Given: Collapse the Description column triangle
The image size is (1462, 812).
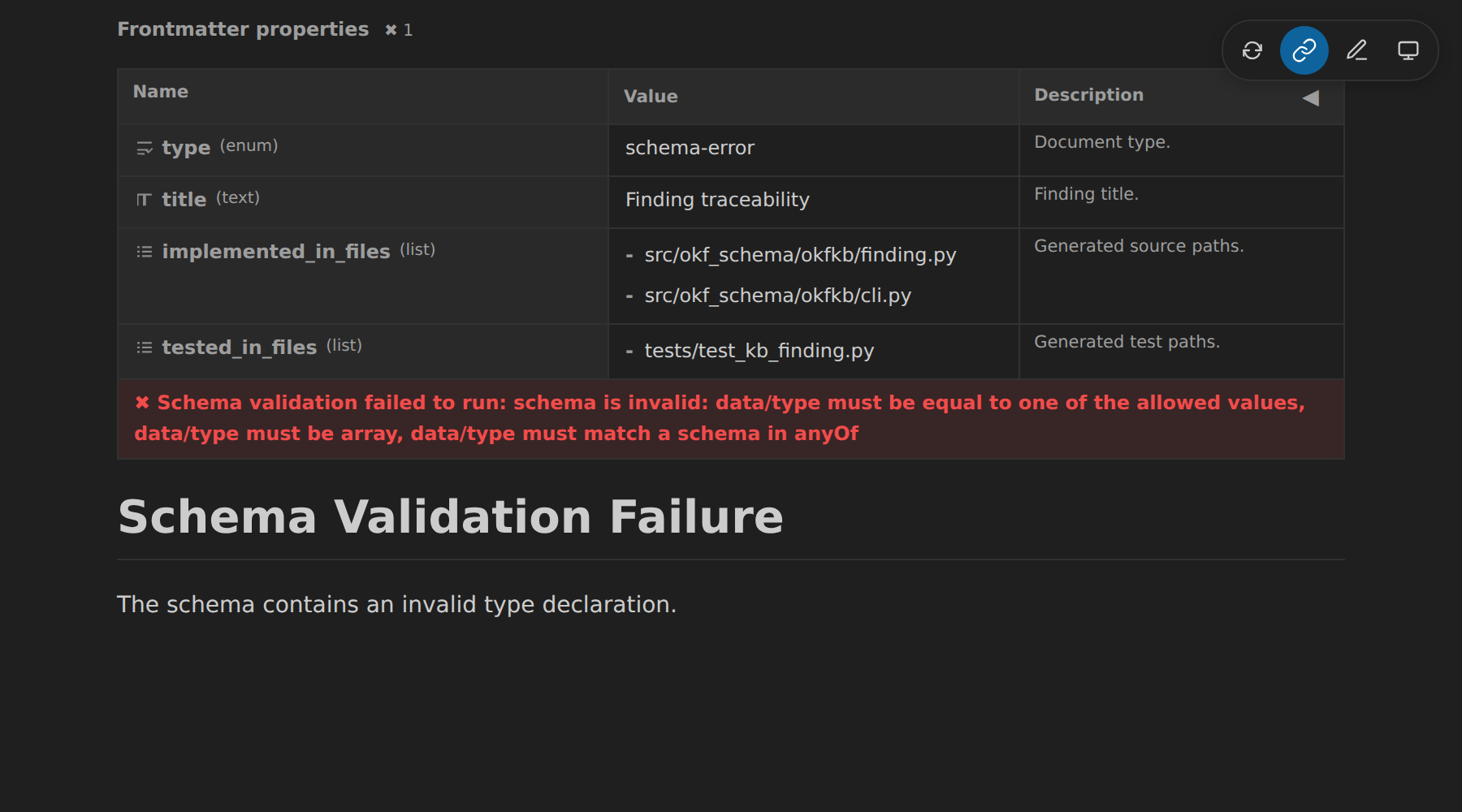Looking at the screenshot, I should (x=1311, y=98).
